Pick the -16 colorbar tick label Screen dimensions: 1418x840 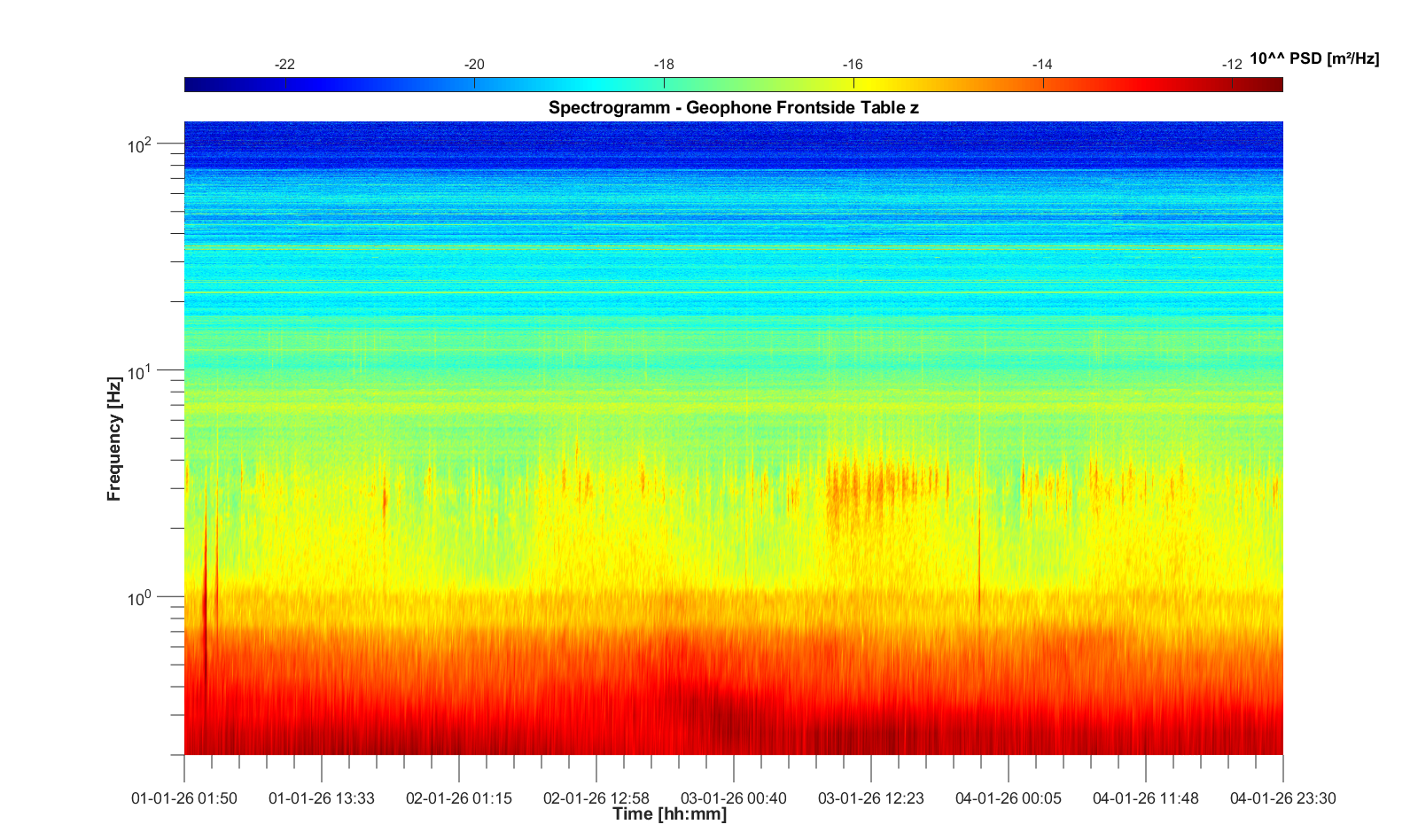[x=853, y=65]
